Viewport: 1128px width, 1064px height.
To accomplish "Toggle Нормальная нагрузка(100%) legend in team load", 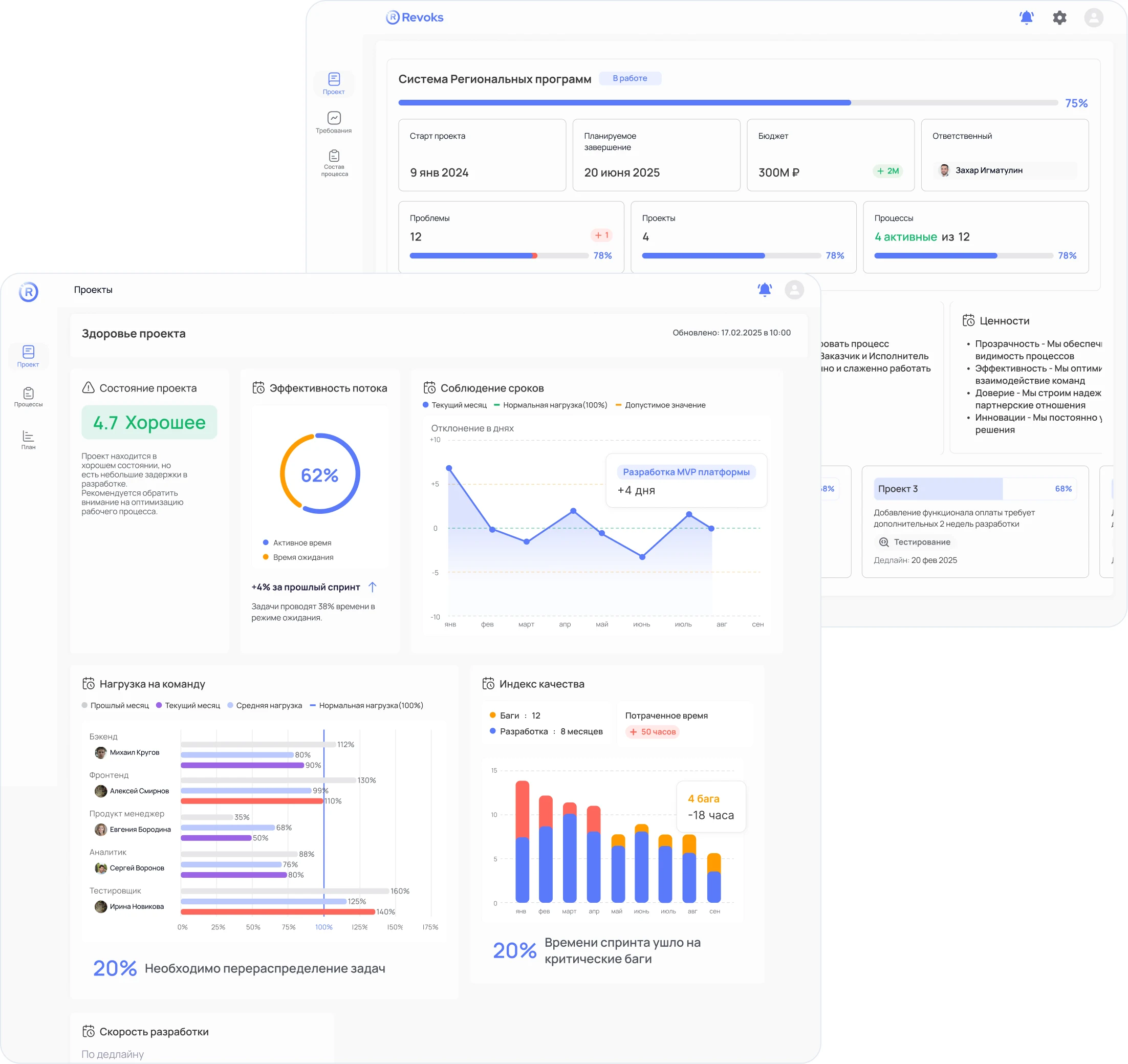I will point(366,705).
